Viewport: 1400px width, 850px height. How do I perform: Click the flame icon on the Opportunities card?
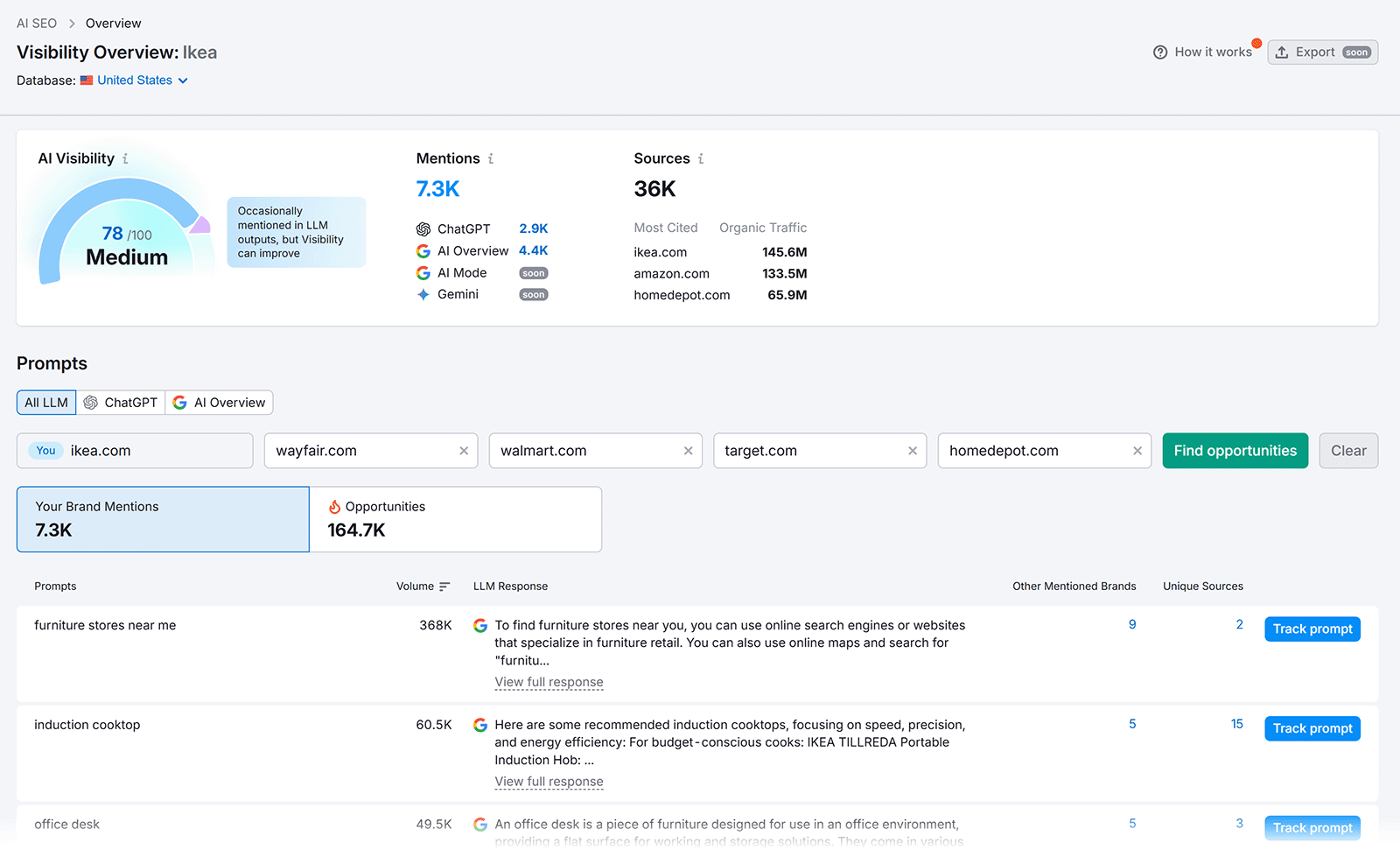[333, 506]
